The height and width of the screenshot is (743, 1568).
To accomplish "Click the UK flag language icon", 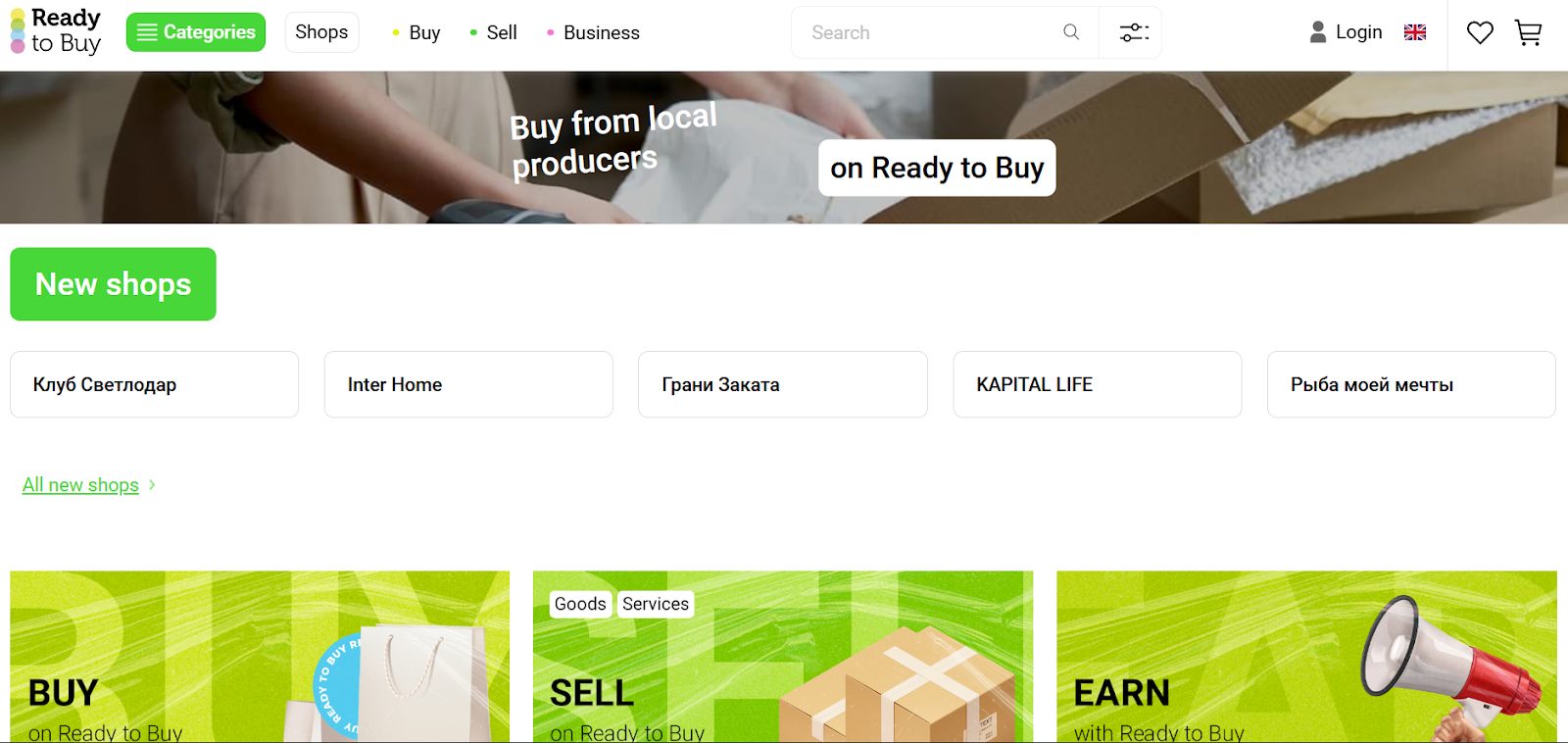I will coord(1415,32).
